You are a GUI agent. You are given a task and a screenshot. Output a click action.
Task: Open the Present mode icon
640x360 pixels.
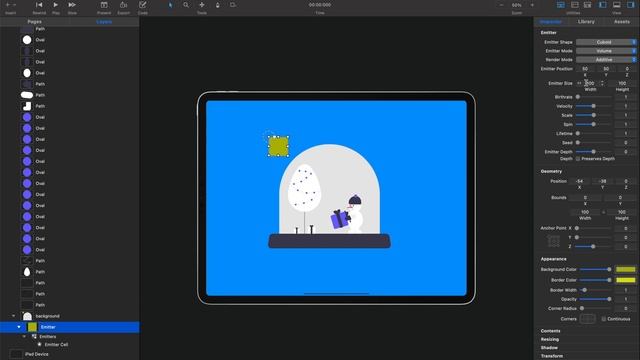(x=104, y=5)
